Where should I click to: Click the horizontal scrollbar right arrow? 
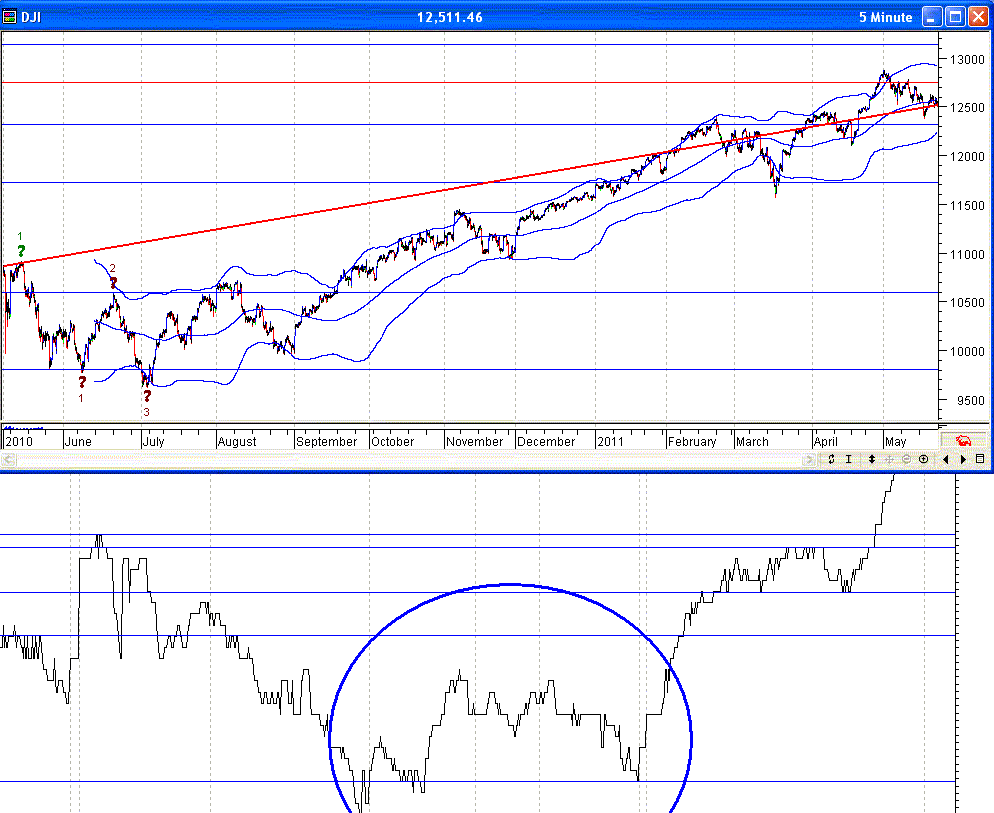click(x=808, y=460)
